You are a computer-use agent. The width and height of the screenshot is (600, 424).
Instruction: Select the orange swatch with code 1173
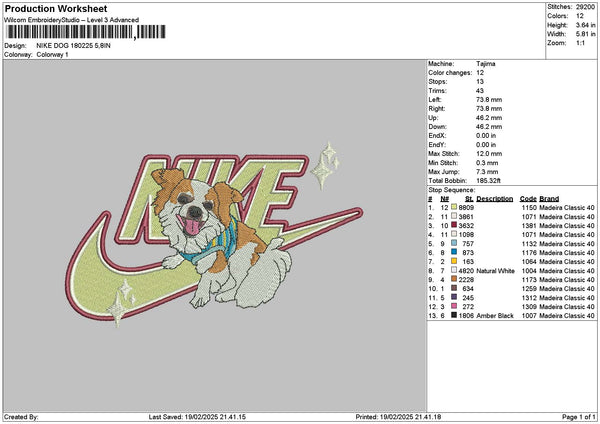pyautogui.click(x=454, y=279)
